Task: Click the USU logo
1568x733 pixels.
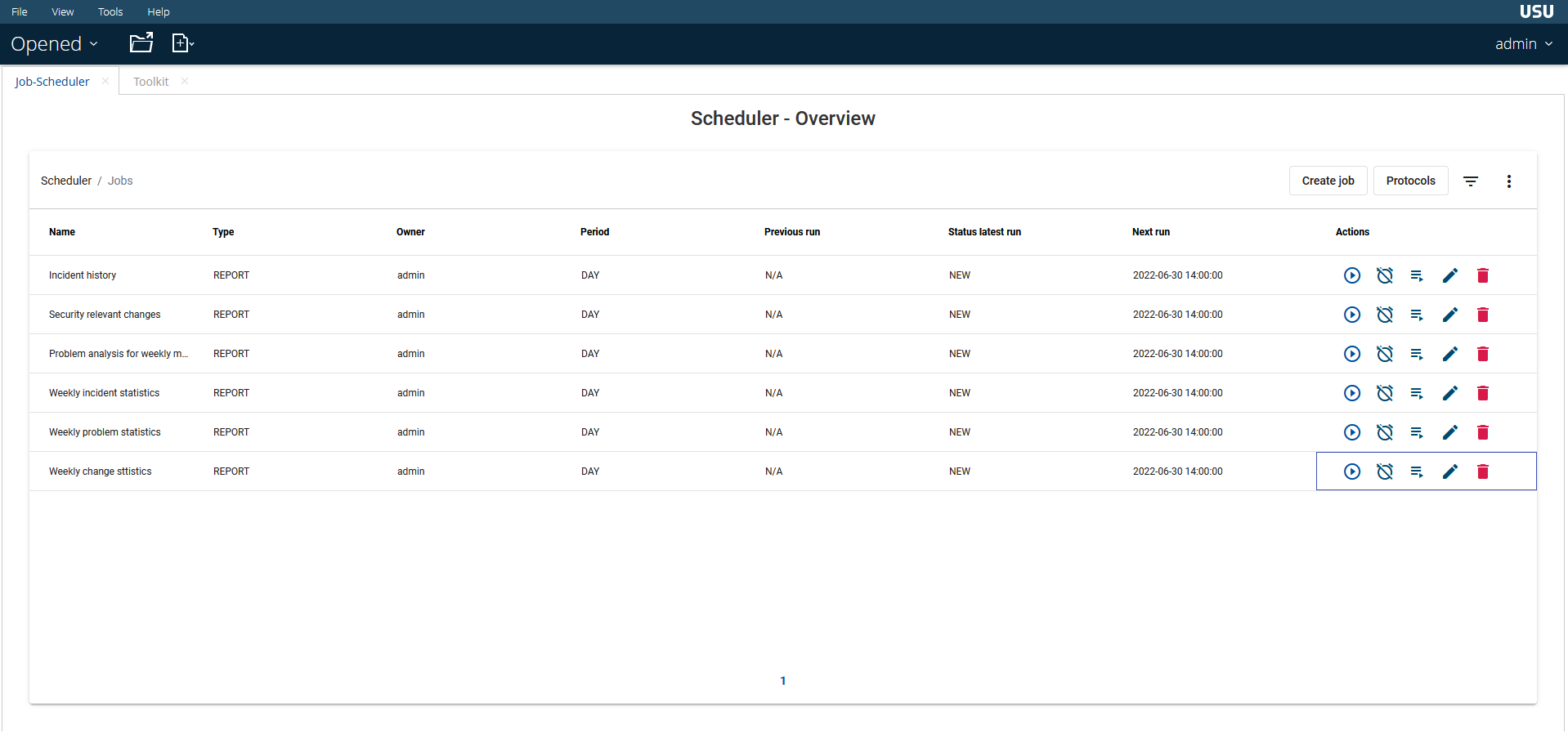Action: pos(1537,11)
